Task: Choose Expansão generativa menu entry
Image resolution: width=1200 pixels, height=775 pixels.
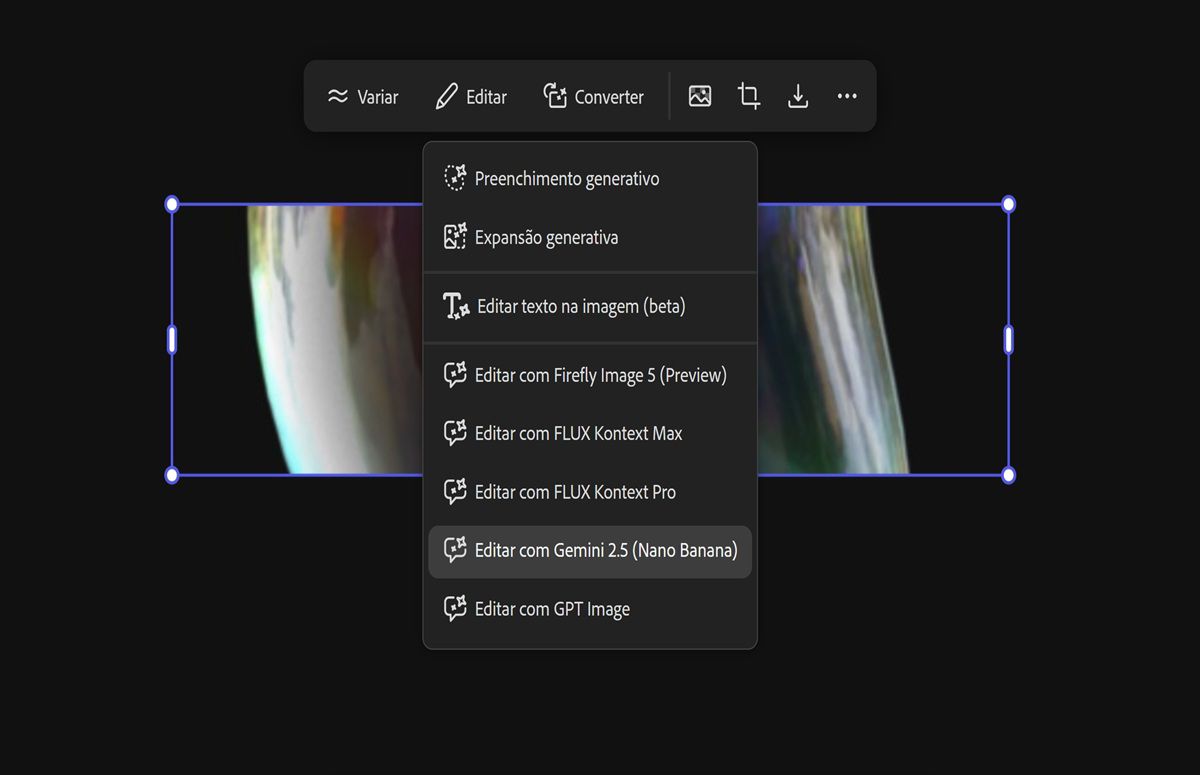Action: (590, 237)
